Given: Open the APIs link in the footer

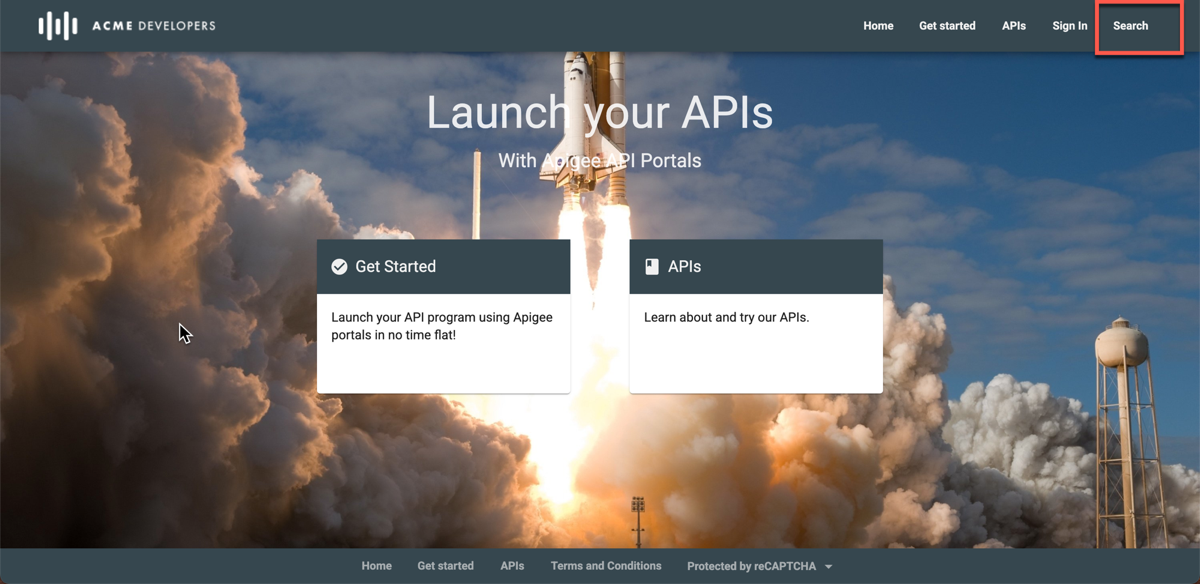Looking at the screenshot, I should click(512, 566).
